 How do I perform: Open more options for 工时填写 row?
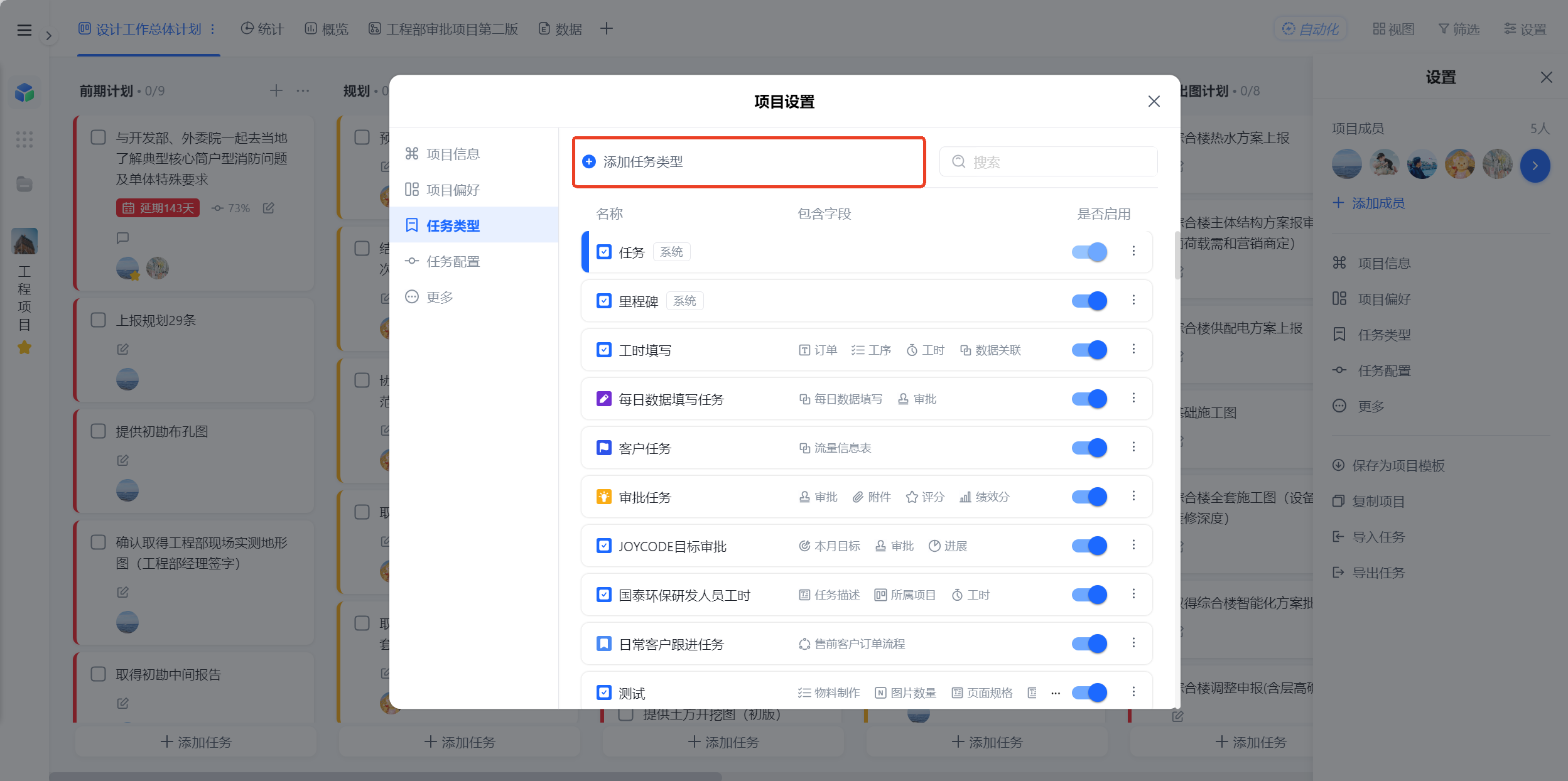tap(1133, 349)
